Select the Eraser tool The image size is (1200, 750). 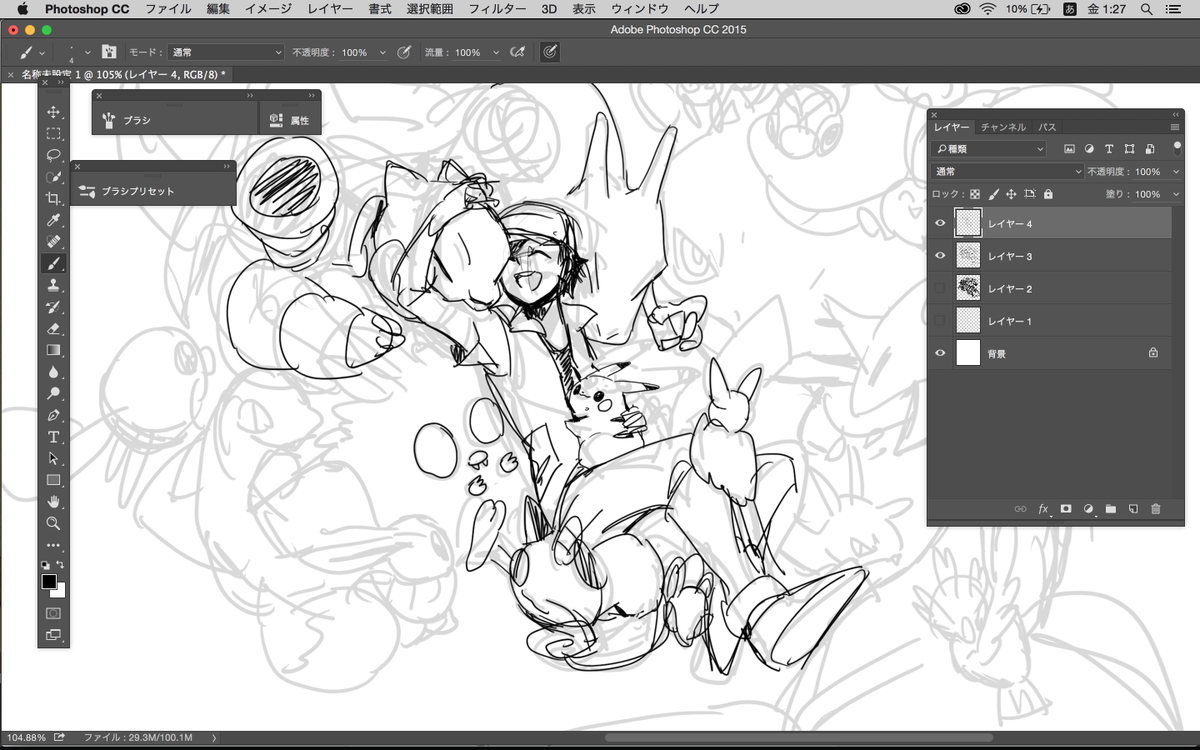(53, 328)
